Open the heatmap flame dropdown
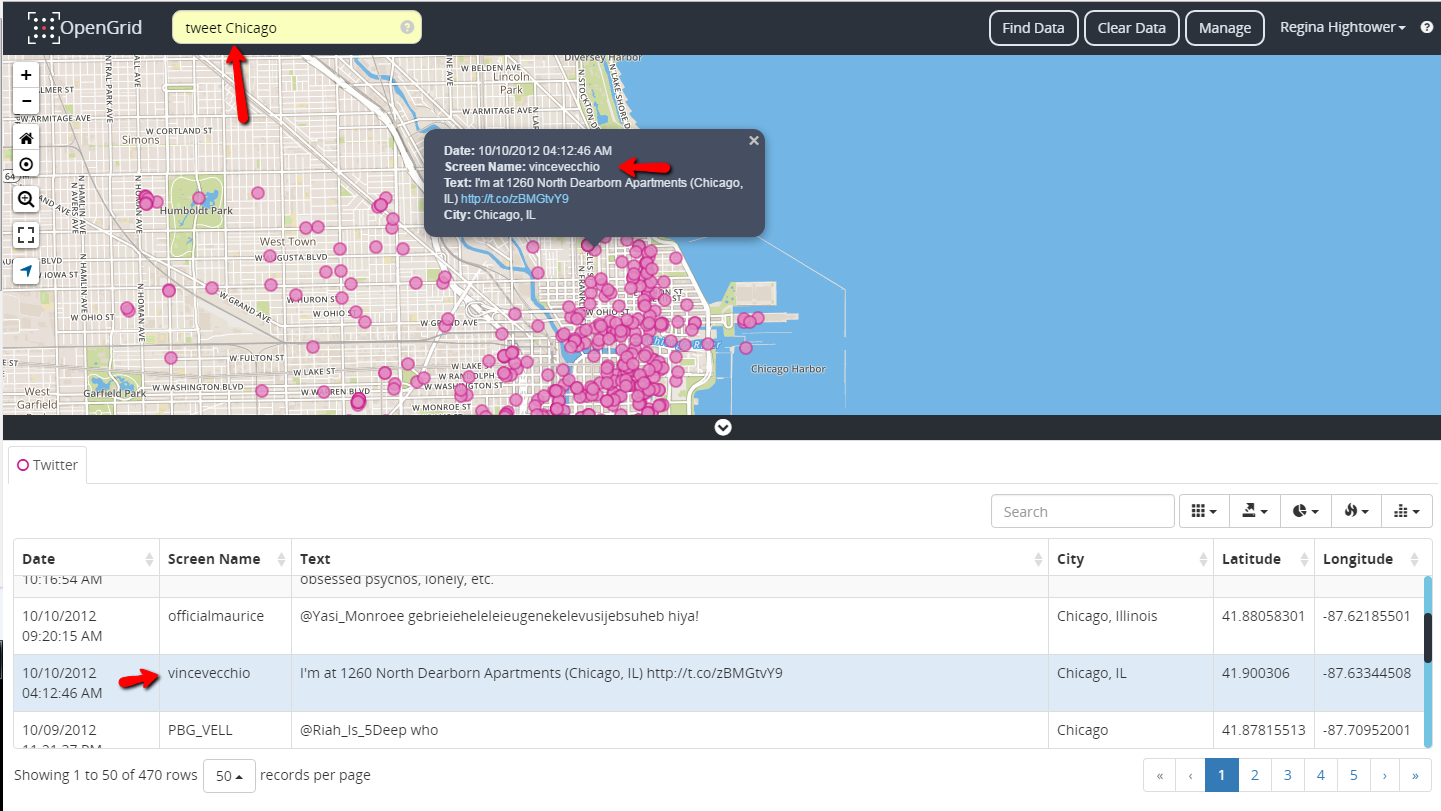Viewport: 1441px width, 811px height. [1356, 511]
